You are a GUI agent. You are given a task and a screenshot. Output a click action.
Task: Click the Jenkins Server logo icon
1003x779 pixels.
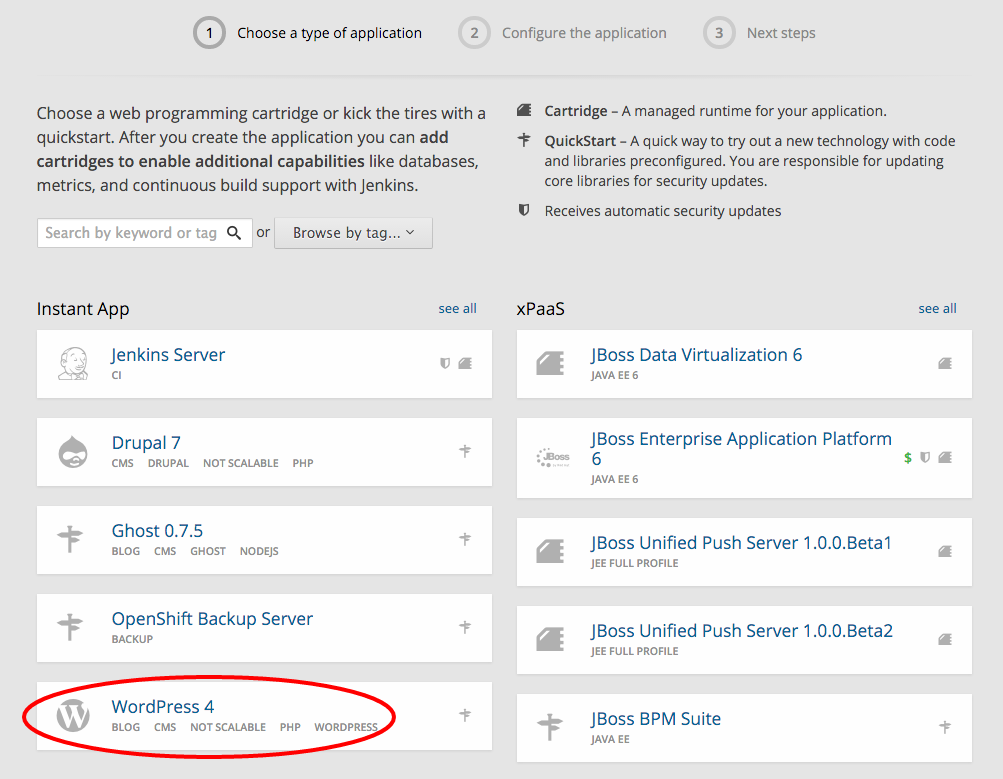pos(73,364)
